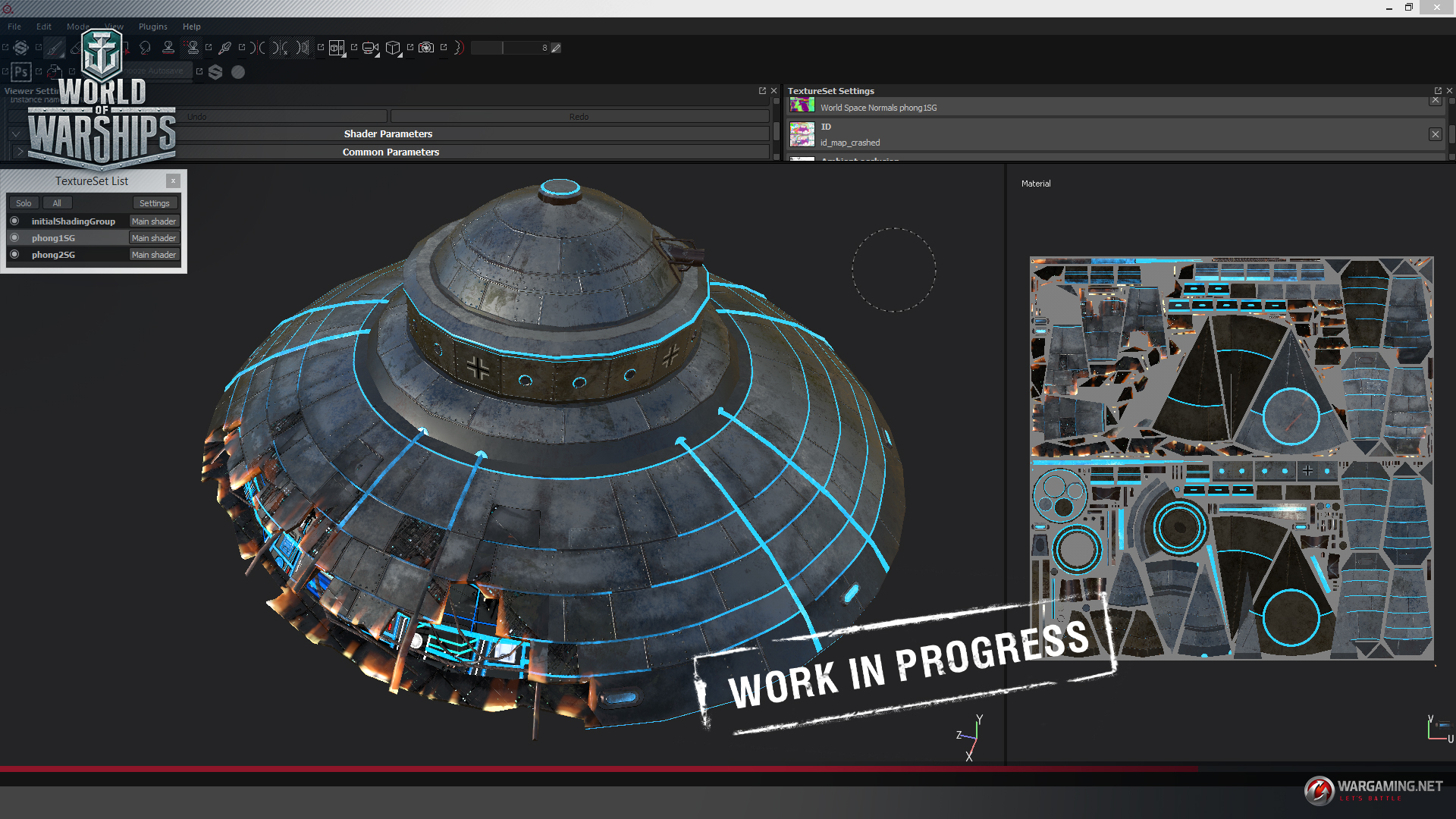The image size is (1456, 819).
Task: Click the phong1SG texture set name
Action: 53,238
